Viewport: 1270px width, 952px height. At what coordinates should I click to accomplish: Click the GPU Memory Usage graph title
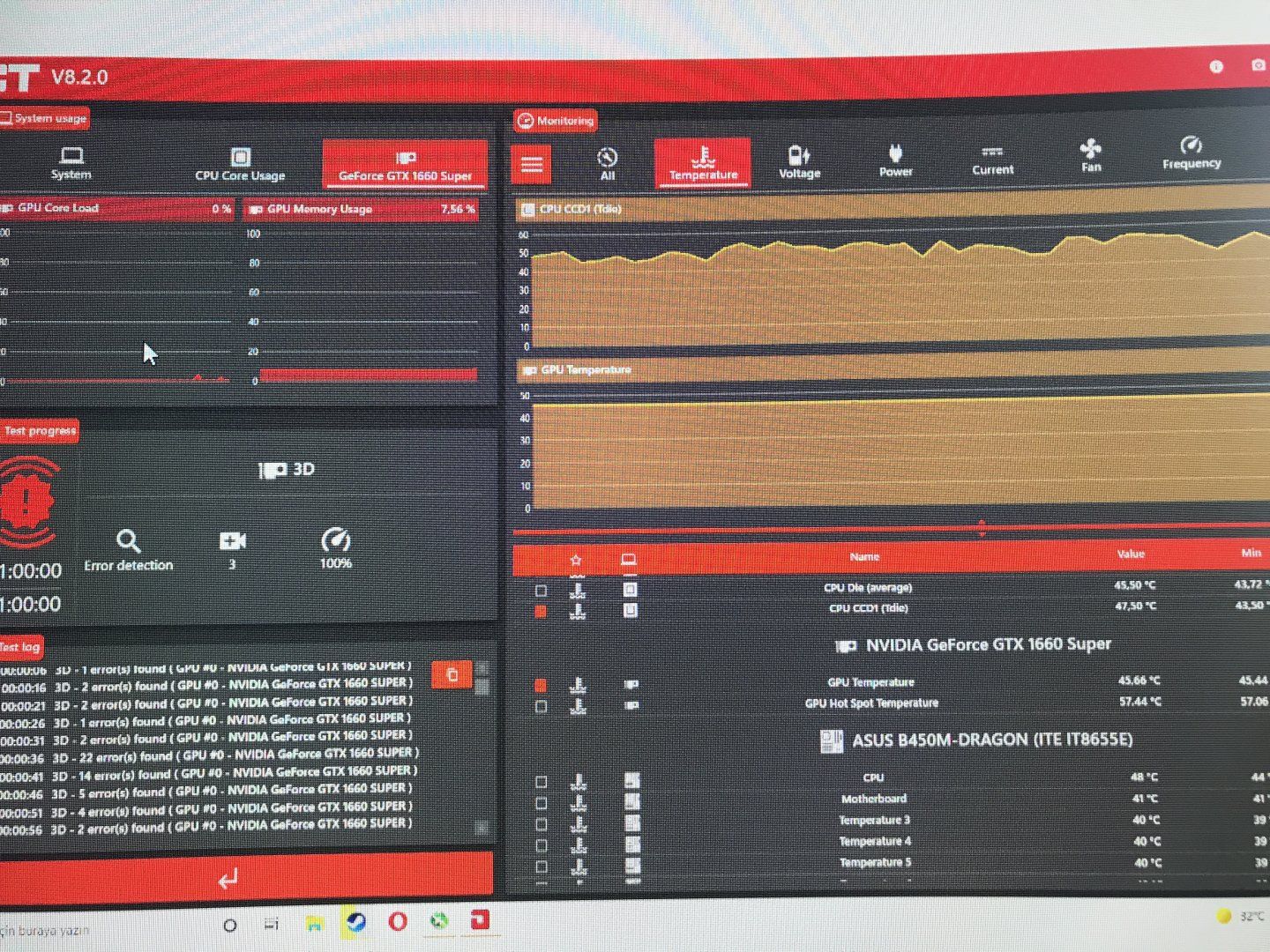(x=319, y=210)
